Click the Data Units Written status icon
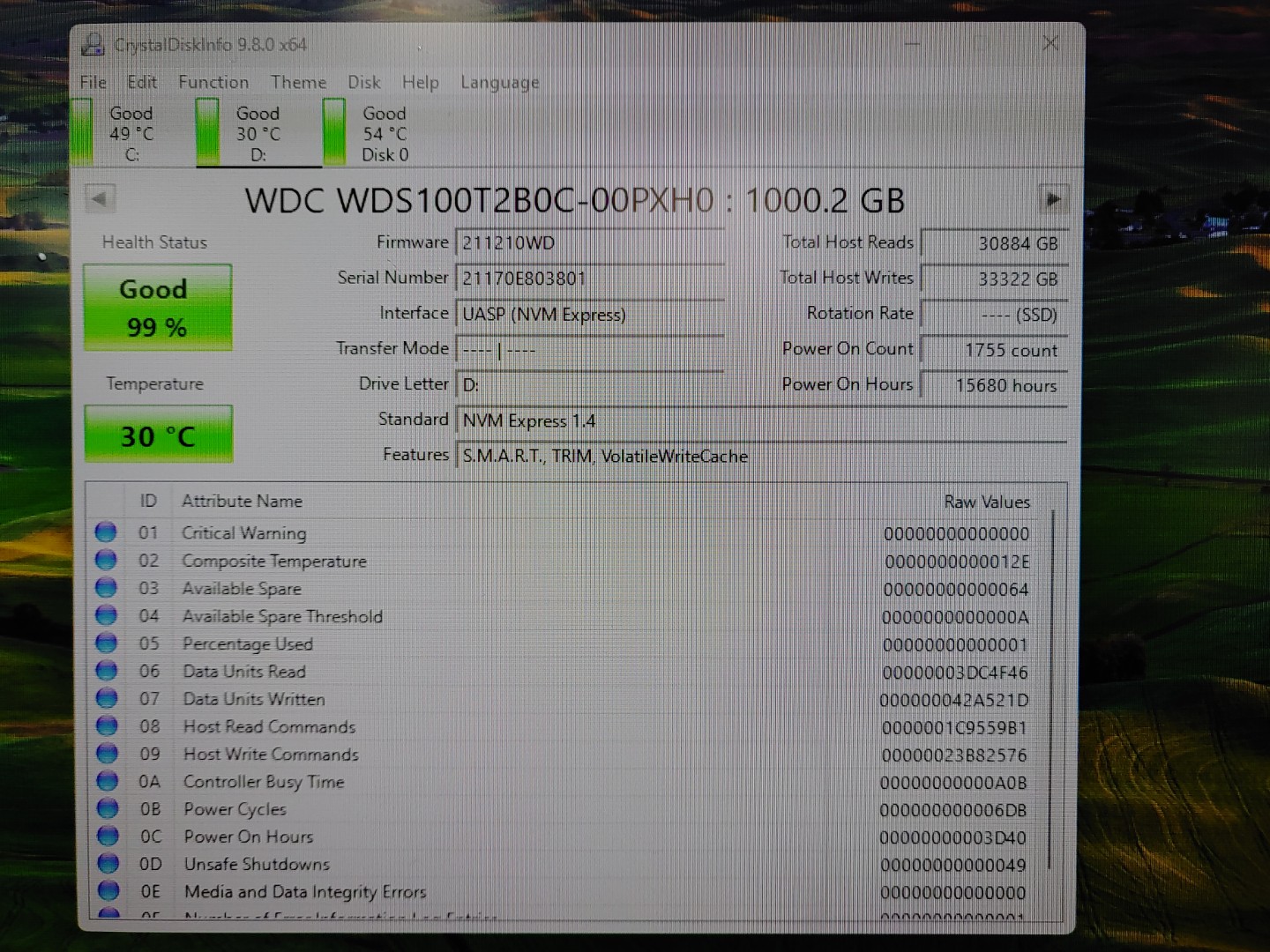Image resolution: width=1270 pixels, height=952 pixels. (x=107, y=698)
